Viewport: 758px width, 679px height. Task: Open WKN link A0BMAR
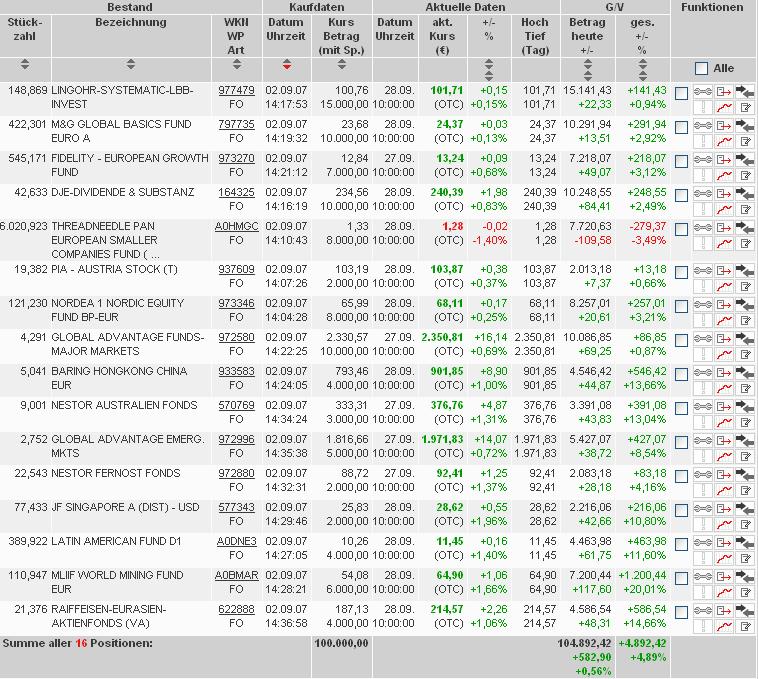point(236,576)
